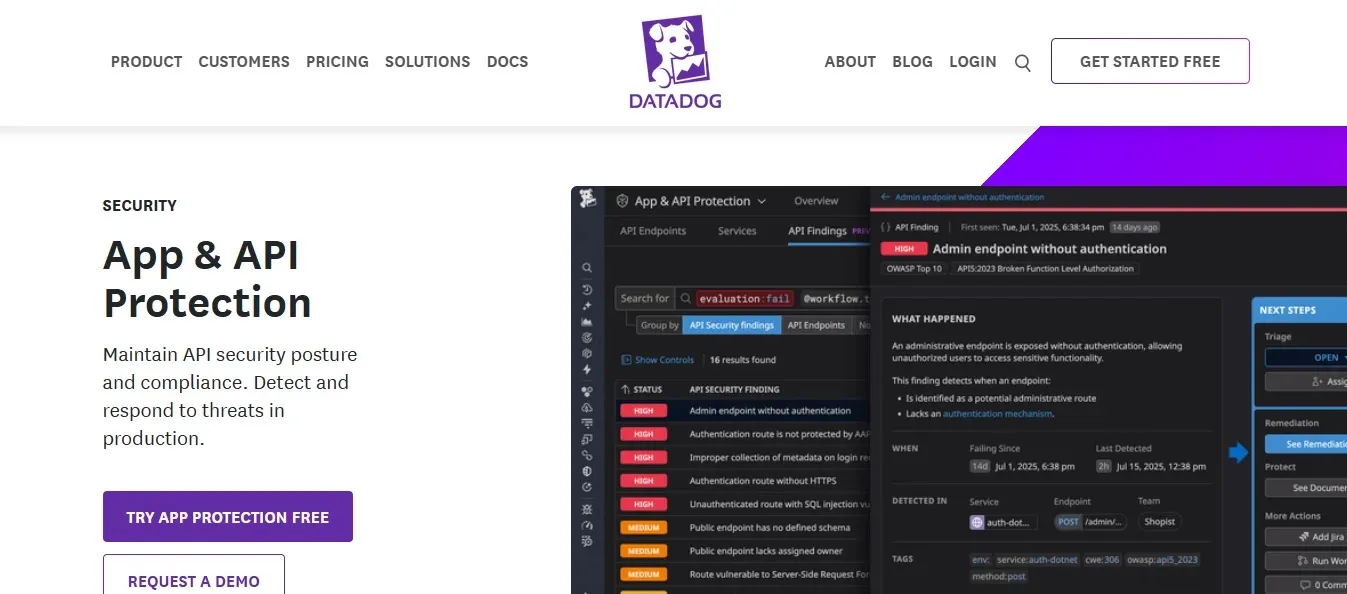Viewport: 1347px width, 594px height.
Task: Click the See Remediation button
Action: [x=1306, y=444]
